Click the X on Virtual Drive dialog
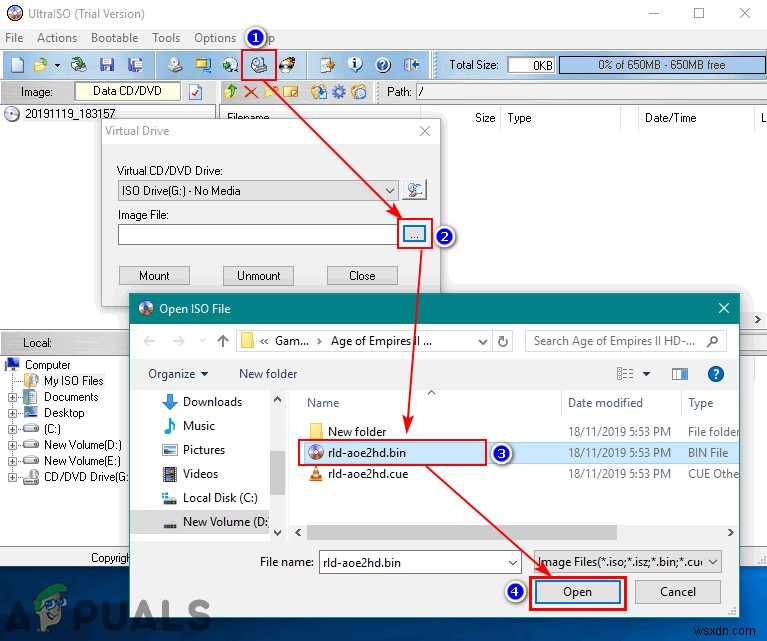 [425, 131]
